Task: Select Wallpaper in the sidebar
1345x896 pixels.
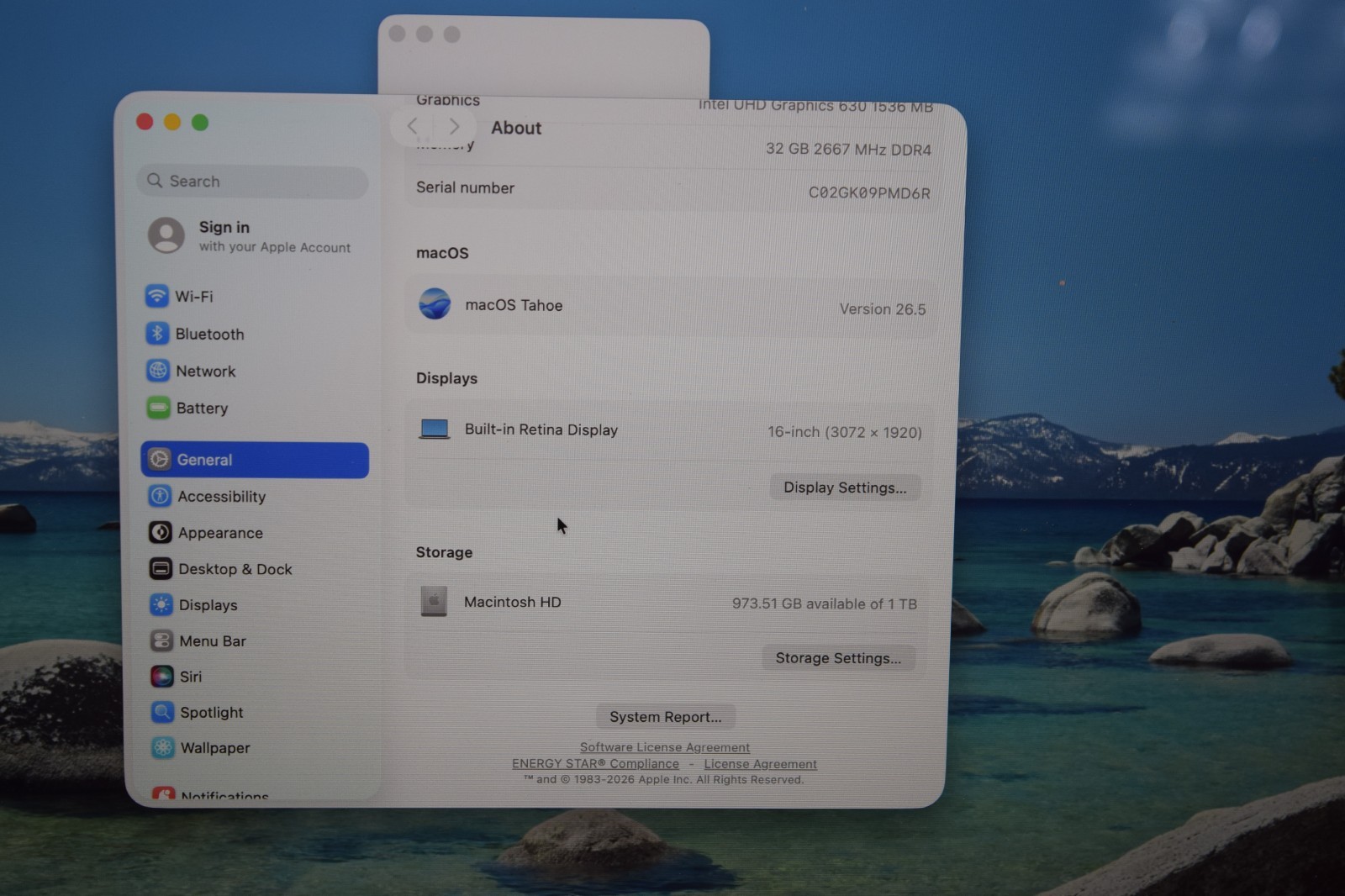Action: pyautogui.click(x=256, y=747)
